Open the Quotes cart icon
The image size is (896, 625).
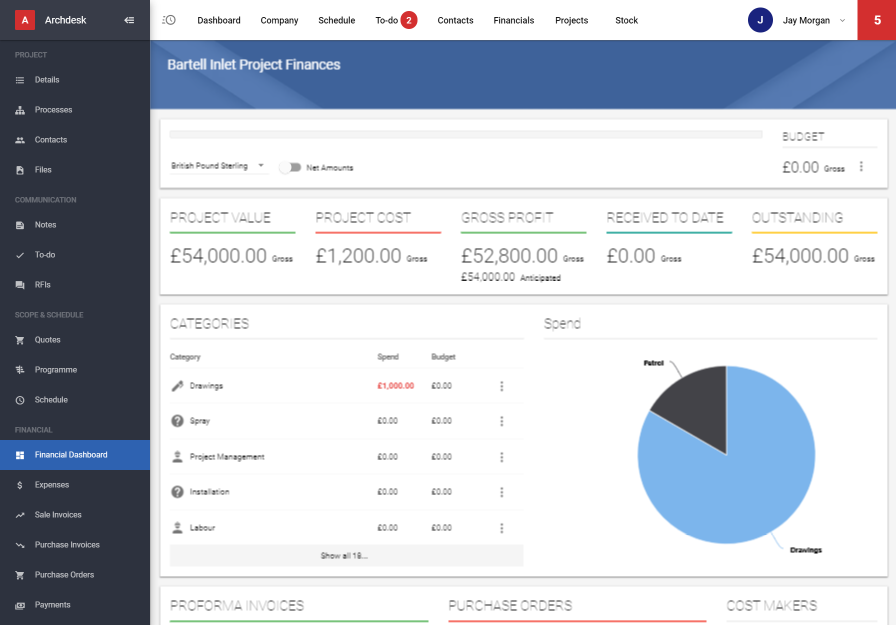point(20,340)
